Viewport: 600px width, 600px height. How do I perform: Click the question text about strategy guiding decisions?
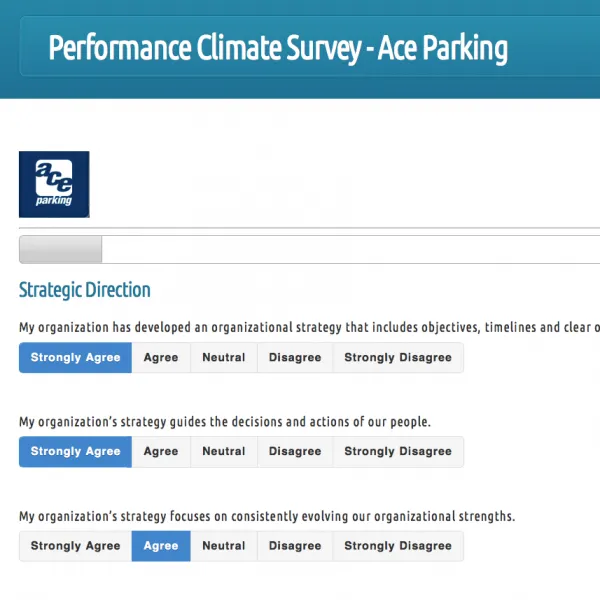[x=225, y=422]
